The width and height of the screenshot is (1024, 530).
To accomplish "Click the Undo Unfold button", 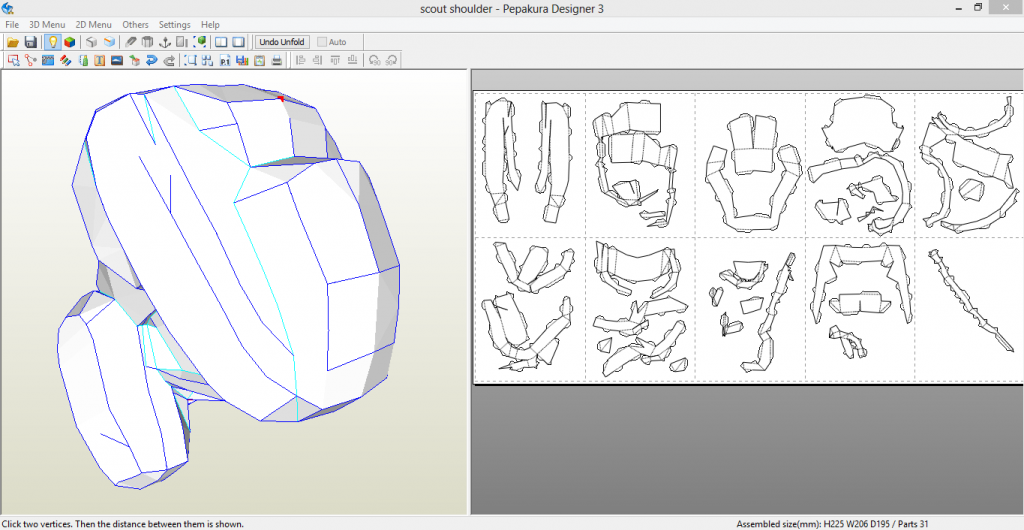I will click(x=282, y=42).
